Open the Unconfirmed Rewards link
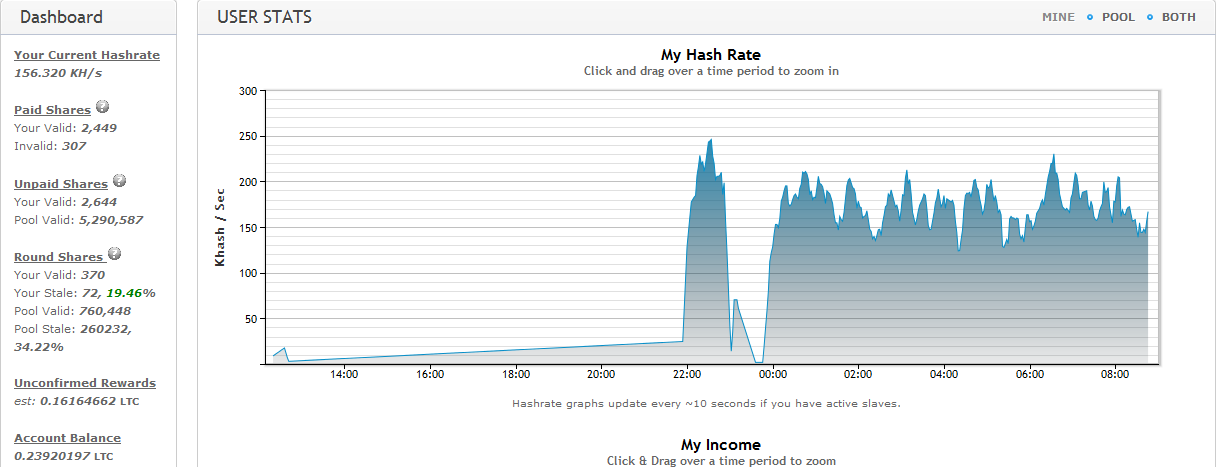This screenshot has height=467, width=1218. tap(85, 383)
